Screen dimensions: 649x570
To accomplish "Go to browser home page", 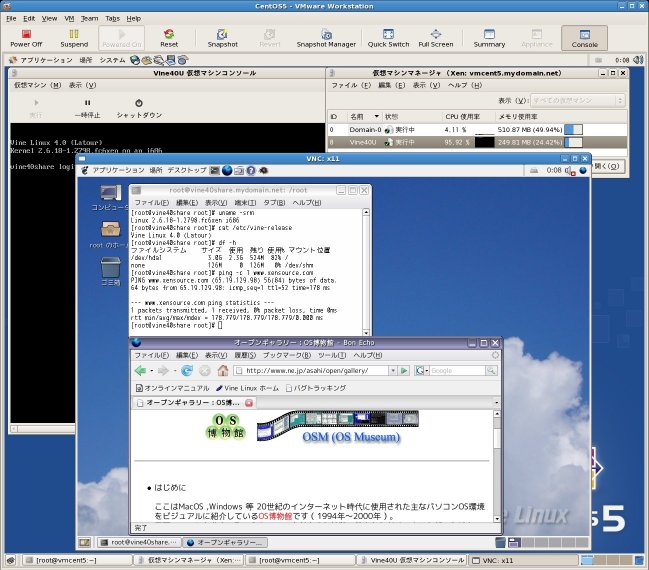I will click(x=223, y=370).
